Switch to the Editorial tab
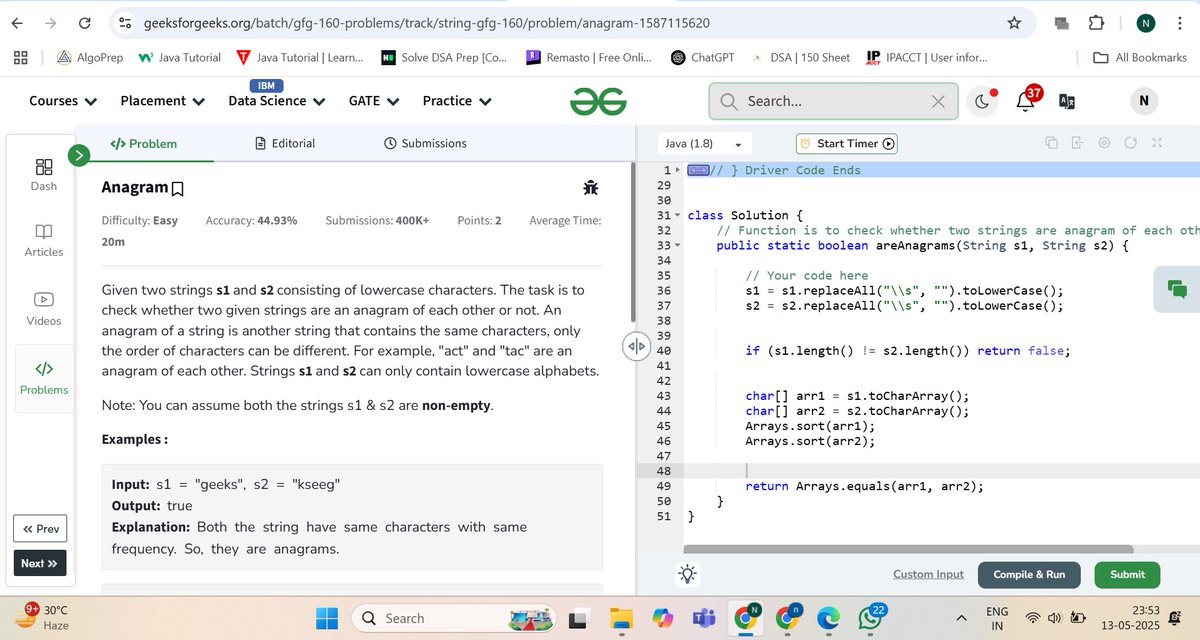This screenshot has height=640, width=1200. click(285, 143)
